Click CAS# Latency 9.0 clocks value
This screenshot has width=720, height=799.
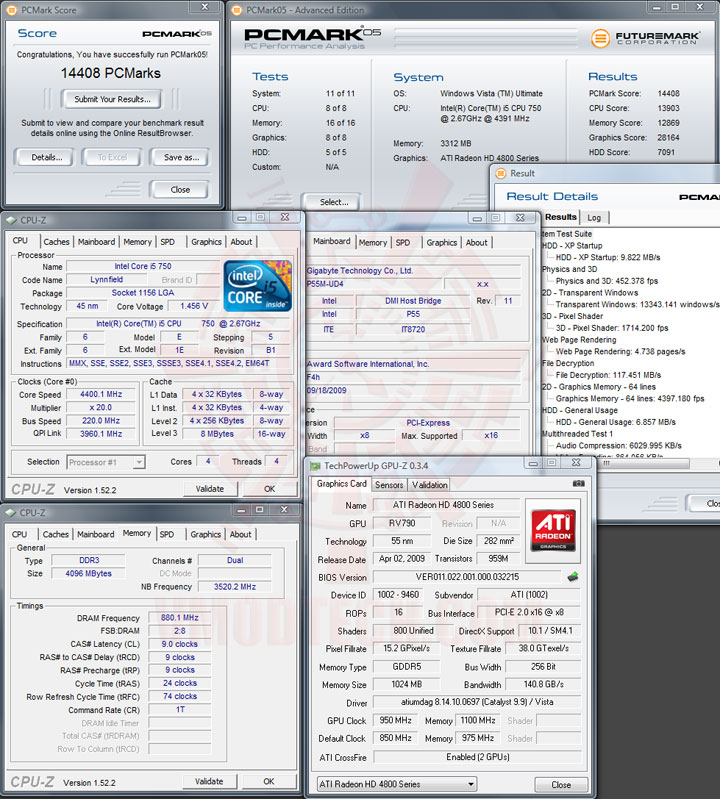click(179, 644)
